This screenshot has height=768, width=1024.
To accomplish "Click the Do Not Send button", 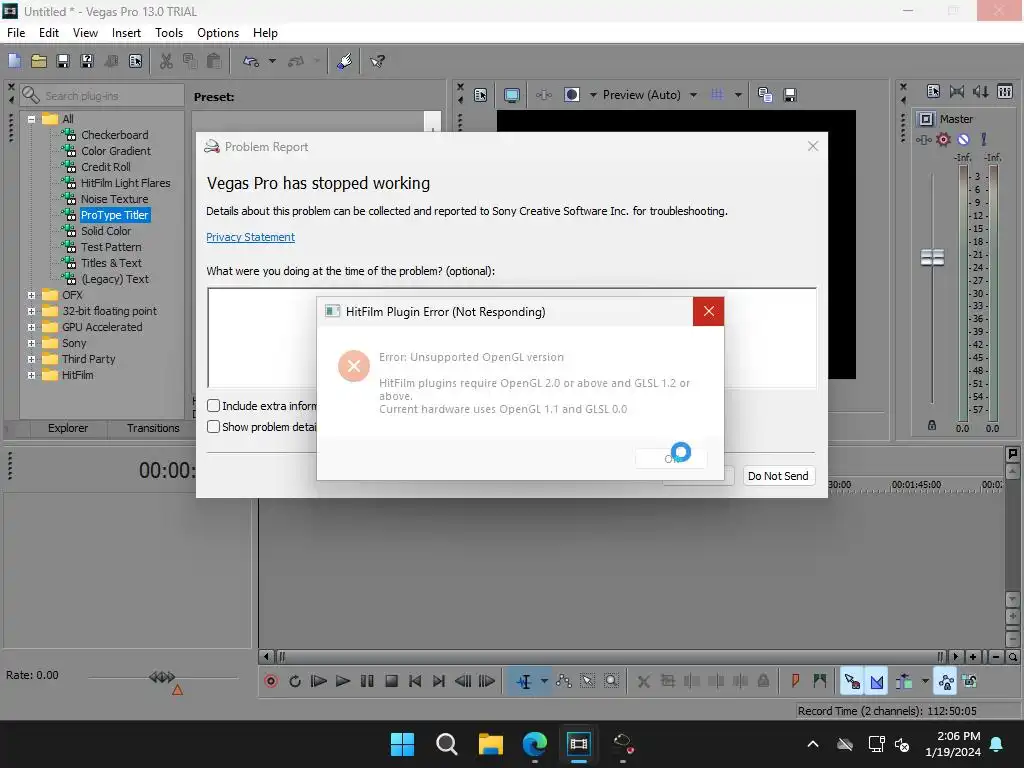I will 778,476.
